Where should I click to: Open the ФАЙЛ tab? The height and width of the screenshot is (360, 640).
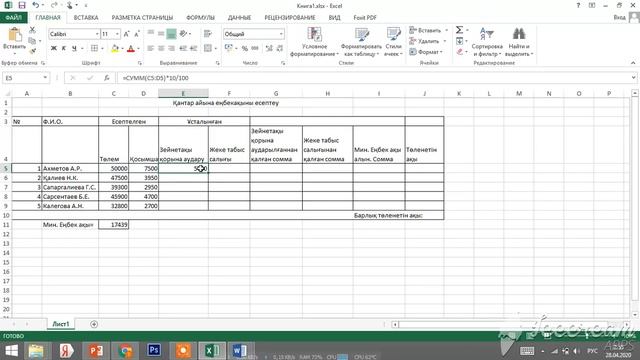[13, 18]
